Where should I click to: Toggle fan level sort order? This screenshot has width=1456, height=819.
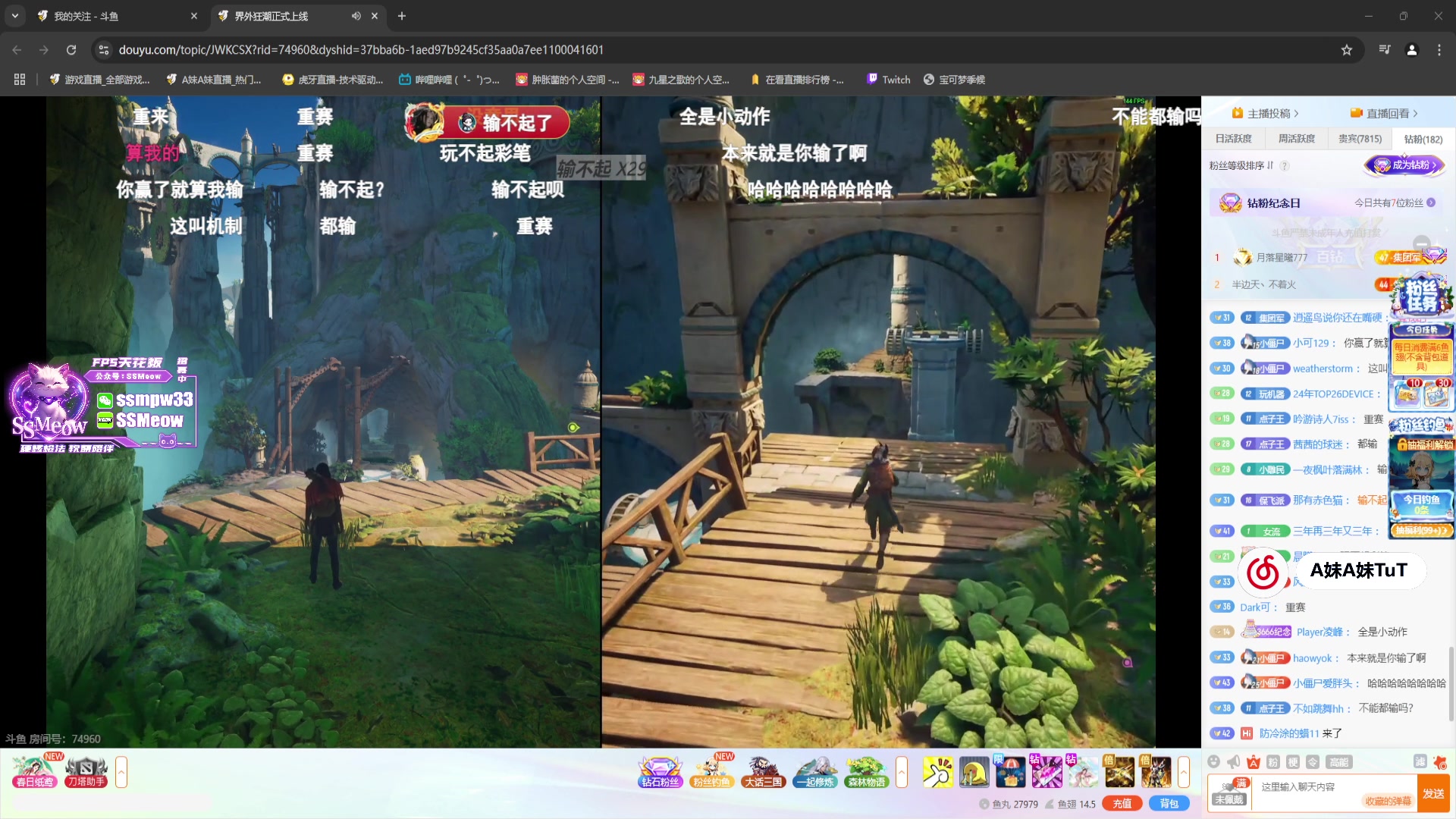[1241, 165]
